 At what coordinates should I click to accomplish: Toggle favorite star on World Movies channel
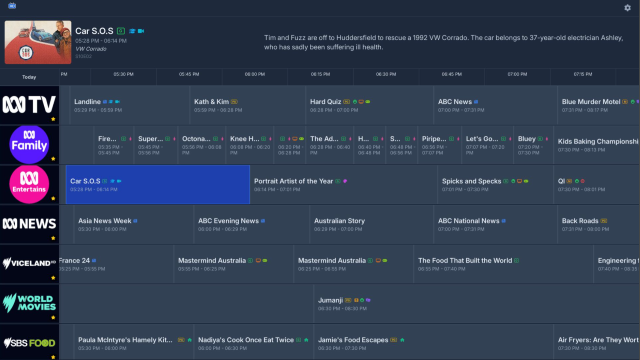pos(53,317)
